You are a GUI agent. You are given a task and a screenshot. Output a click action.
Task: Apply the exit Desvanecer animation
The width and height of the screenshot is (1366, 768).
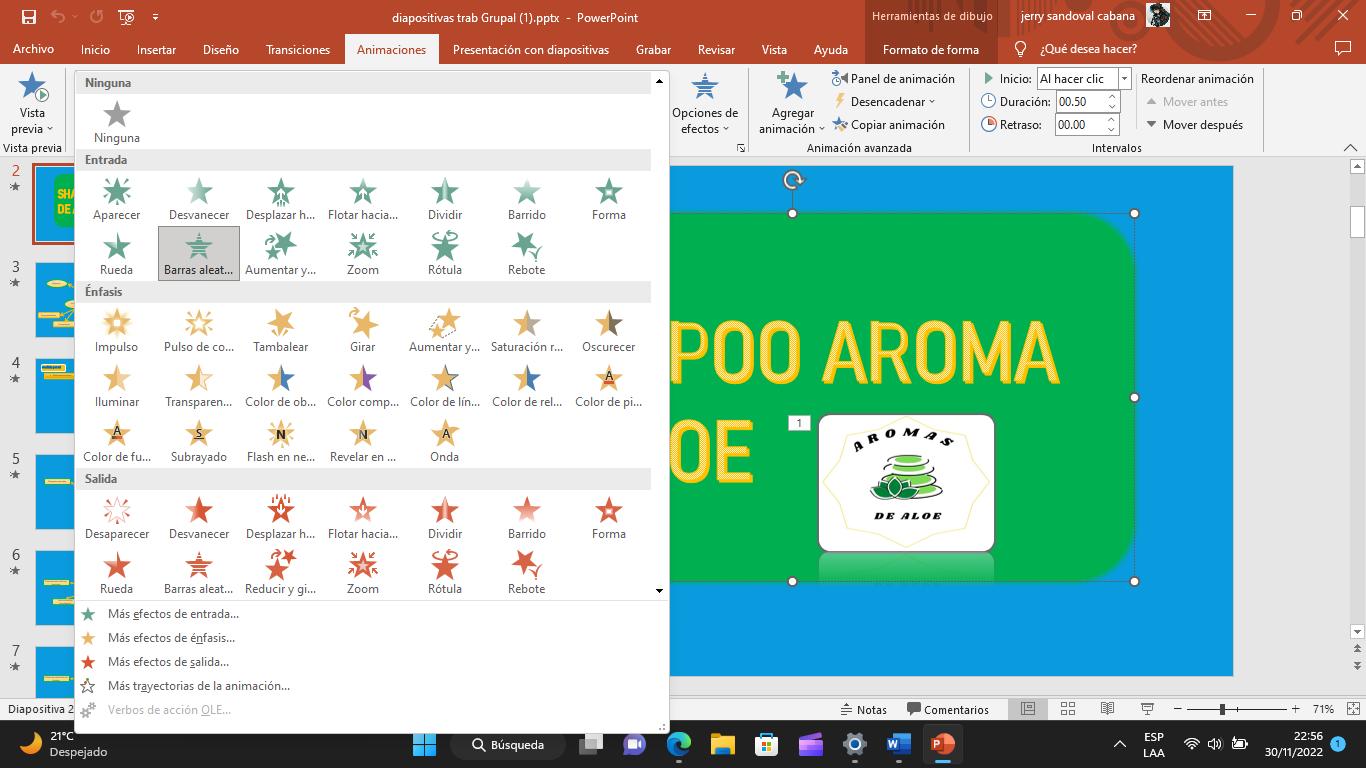click(199, 517)
